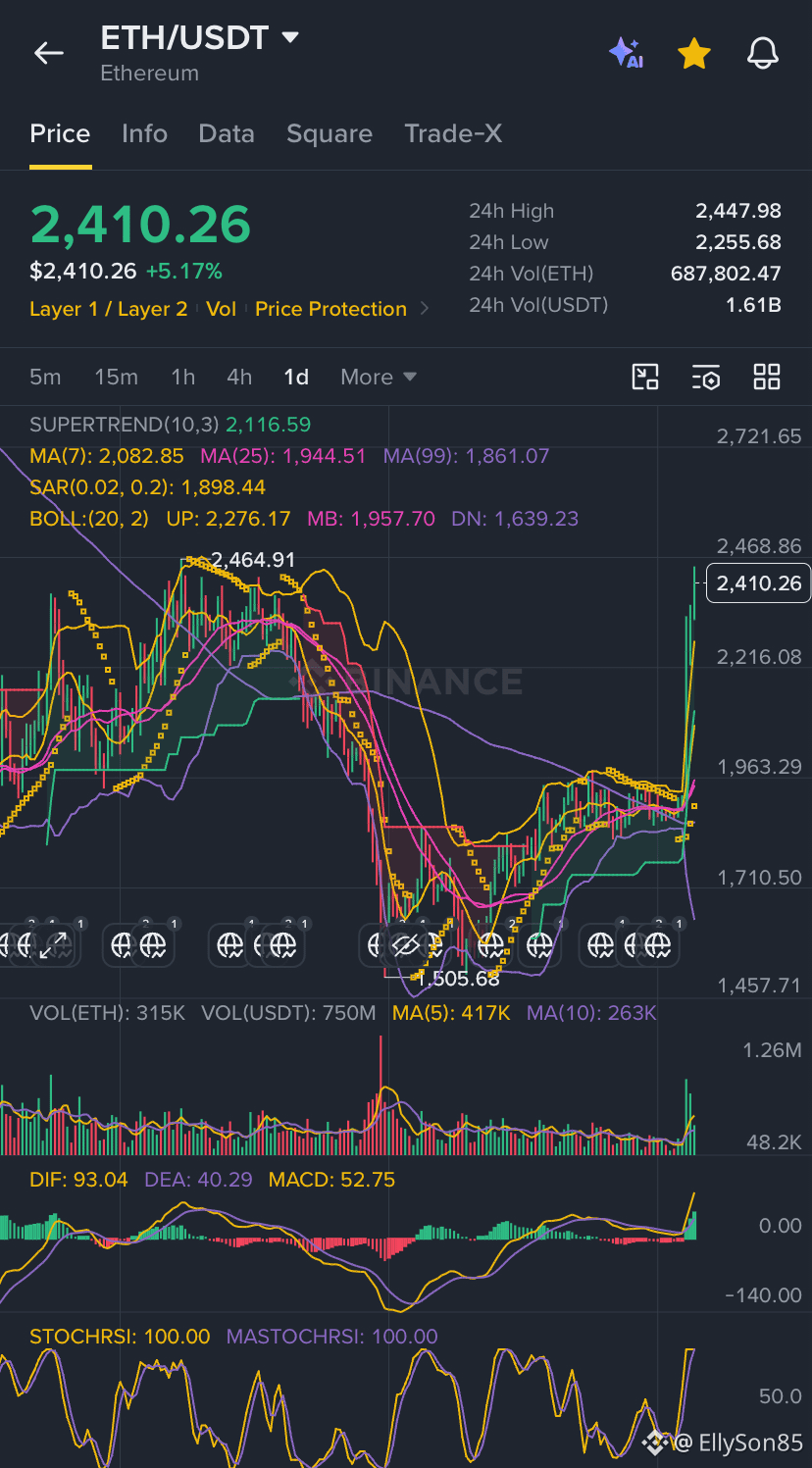Tap the crossed-eye hide events icon
Viewport: 812px width, 1468px height.
pyautogui.click(x=404, y=945)
